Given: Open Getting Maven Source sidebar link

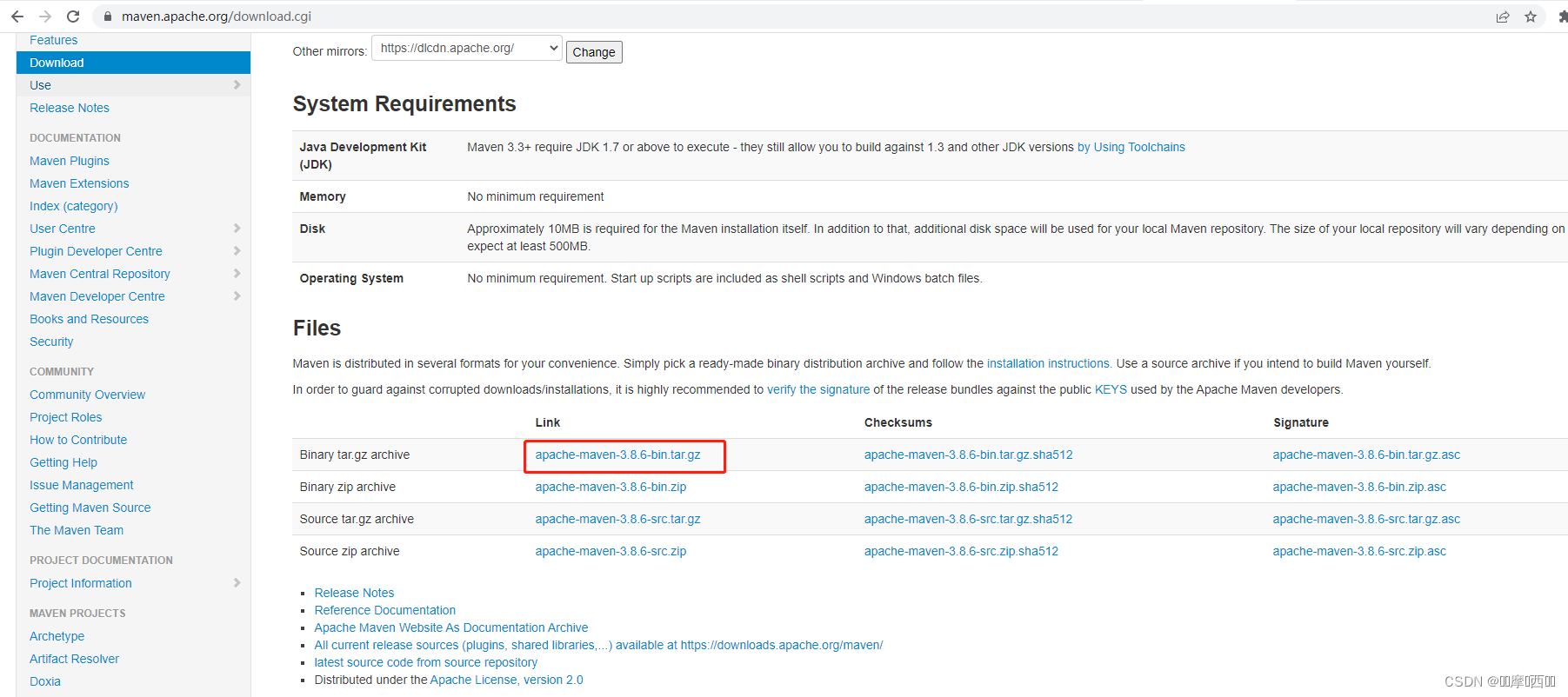Looking at the screenshot, I should (90, 508).
